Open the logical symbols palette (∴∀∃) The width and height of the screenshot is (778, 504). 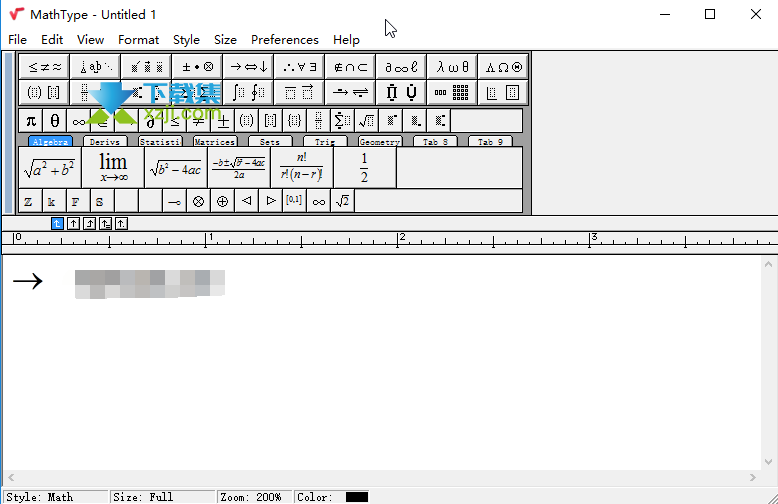pyautogui.click(x=300, y=67)
